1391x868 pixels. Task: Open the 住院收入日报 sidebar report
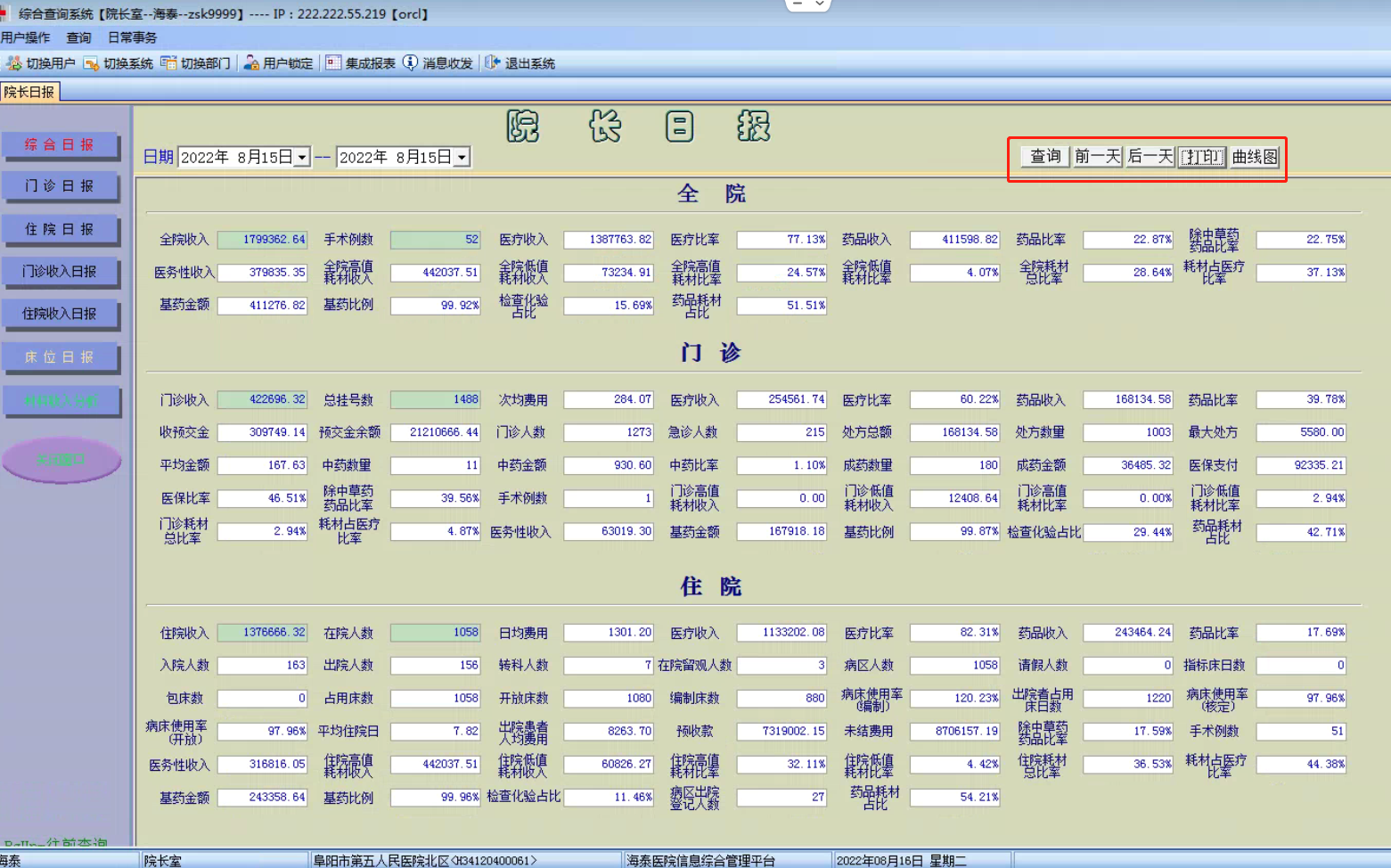[x=60, y=314]
